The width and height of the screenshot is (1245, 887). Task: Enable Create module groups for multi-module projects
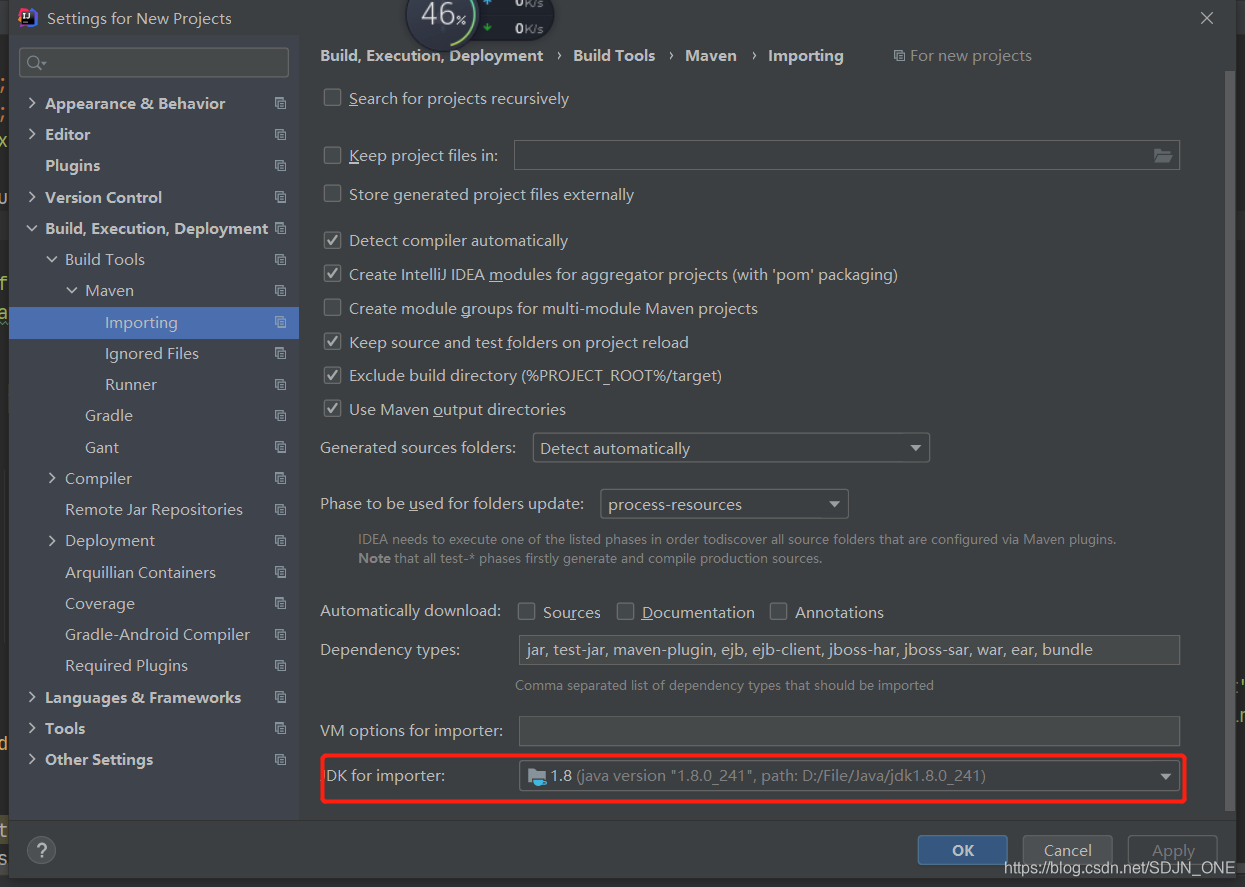[x=332, y=308]
